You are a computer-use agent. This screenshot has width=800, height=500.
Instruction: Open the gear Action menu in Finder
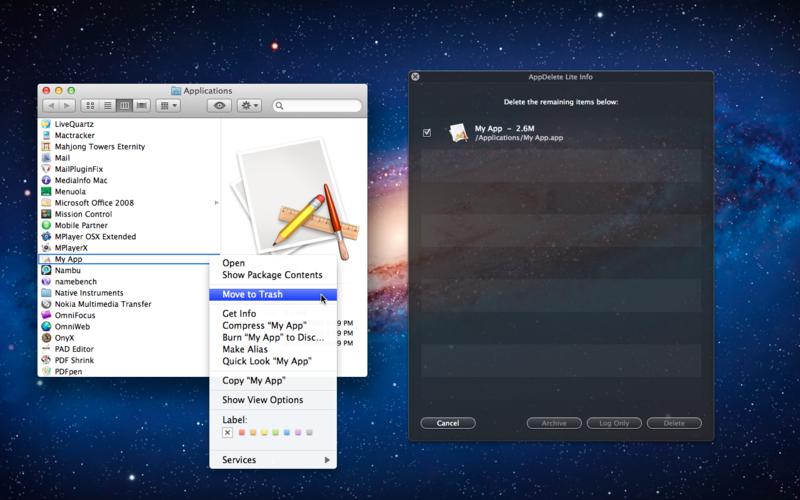coord(249,106)
